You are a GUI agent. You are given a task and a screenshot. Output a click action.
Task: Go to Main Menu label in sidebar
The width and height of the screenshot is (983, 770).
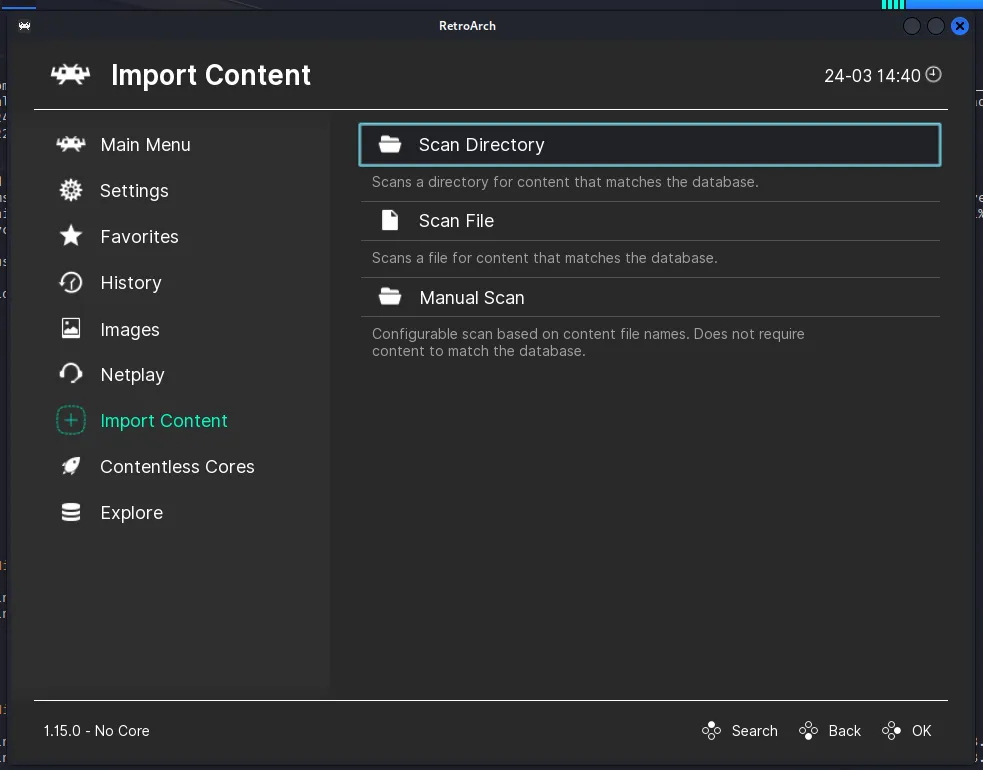145,145
